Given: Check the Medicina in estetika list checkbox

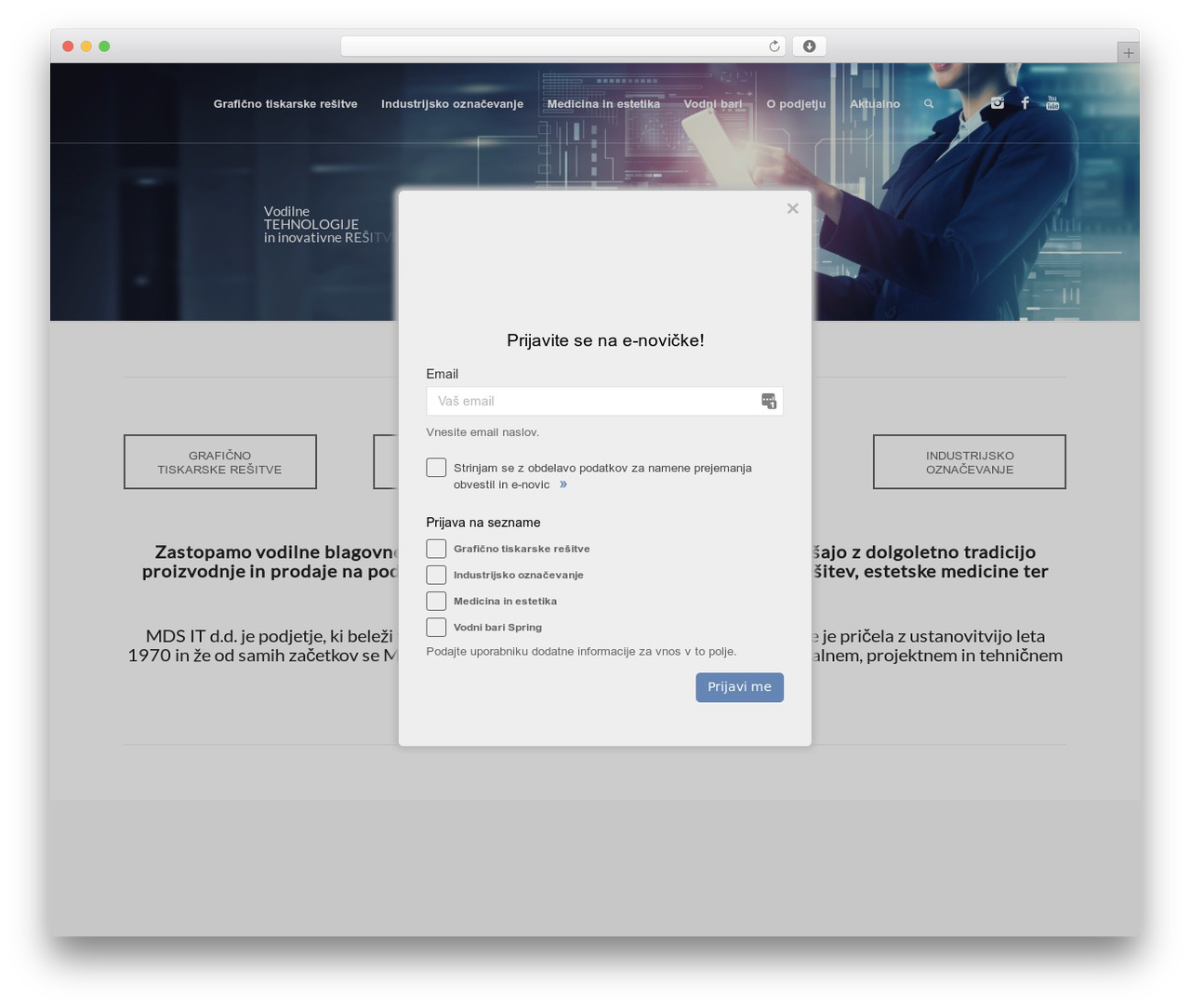Looking at the screenshot, I should click(436, 601).
